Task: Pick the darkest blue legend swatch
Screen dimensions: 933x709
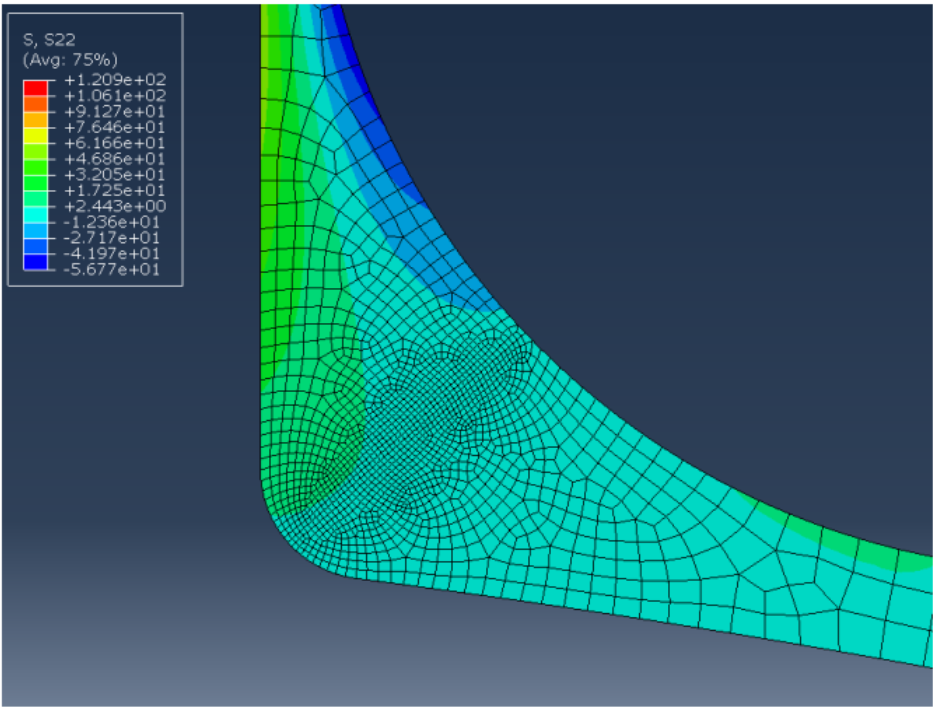Action: [x=36, y=263]
